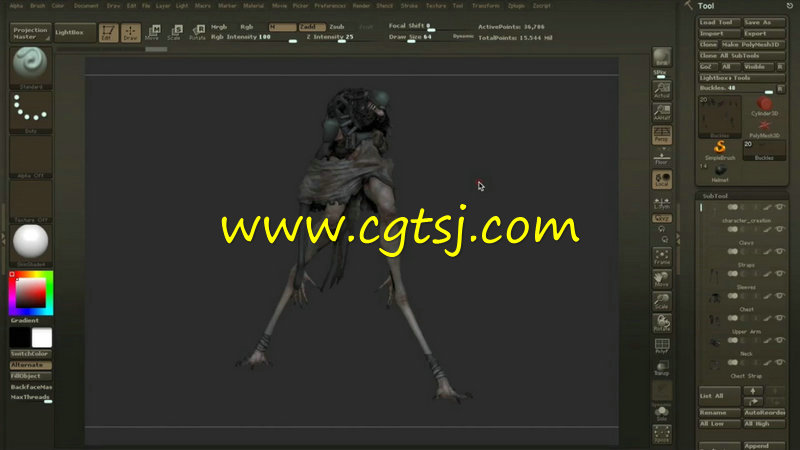
Task: Click the Transp transparency icon
Action: 662,368
